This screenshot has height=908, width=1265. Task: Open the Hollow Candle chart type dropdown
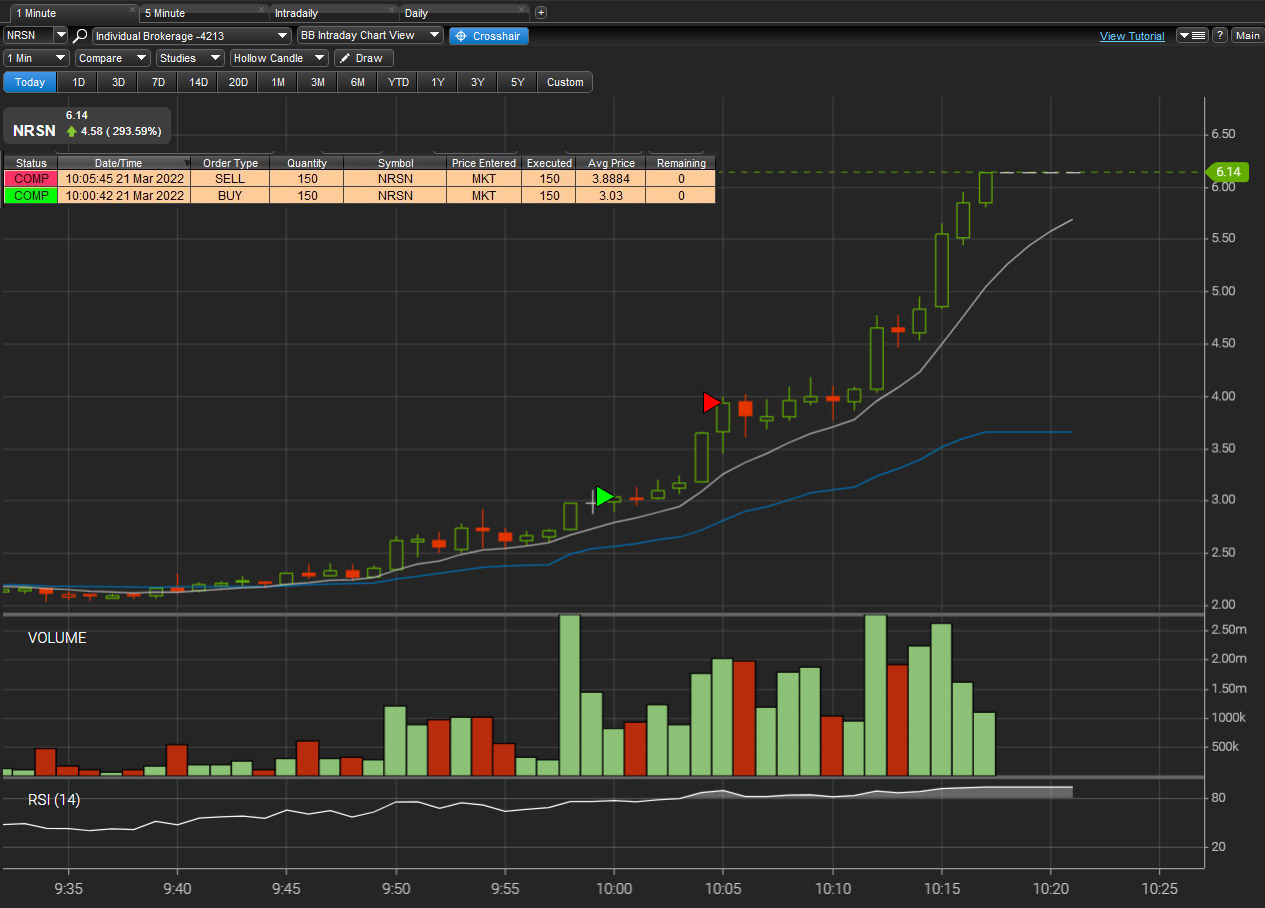279,58
